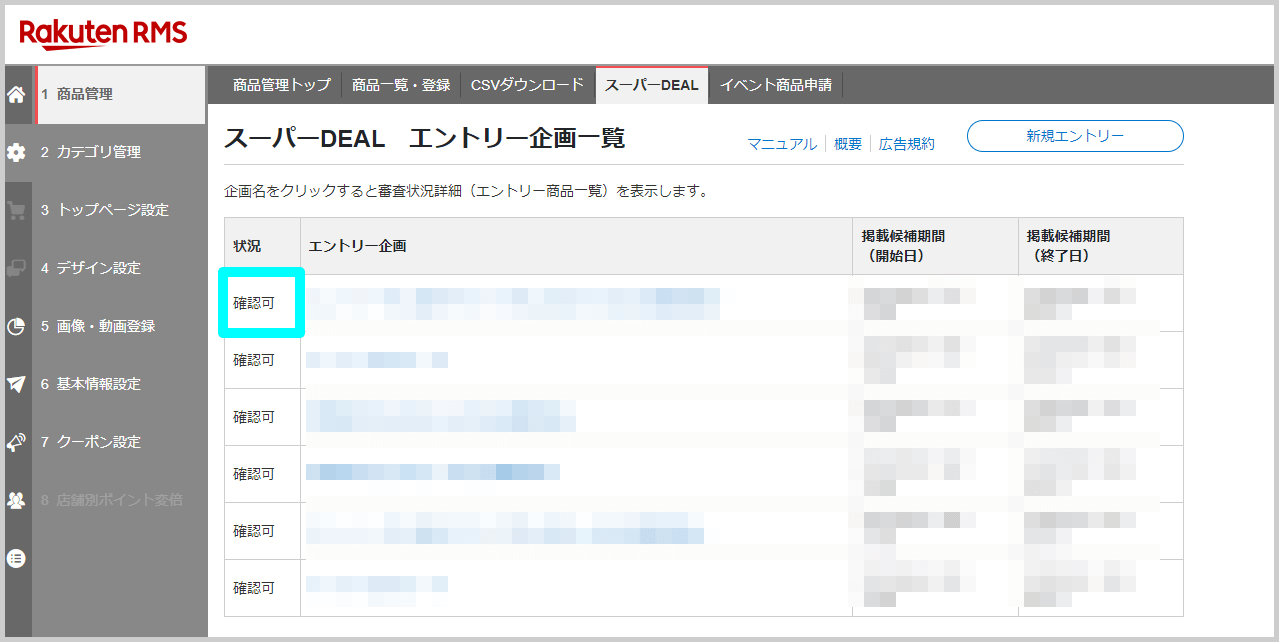Open the 広告規約 link
The image size is (1279, 642).
[907, 144]
